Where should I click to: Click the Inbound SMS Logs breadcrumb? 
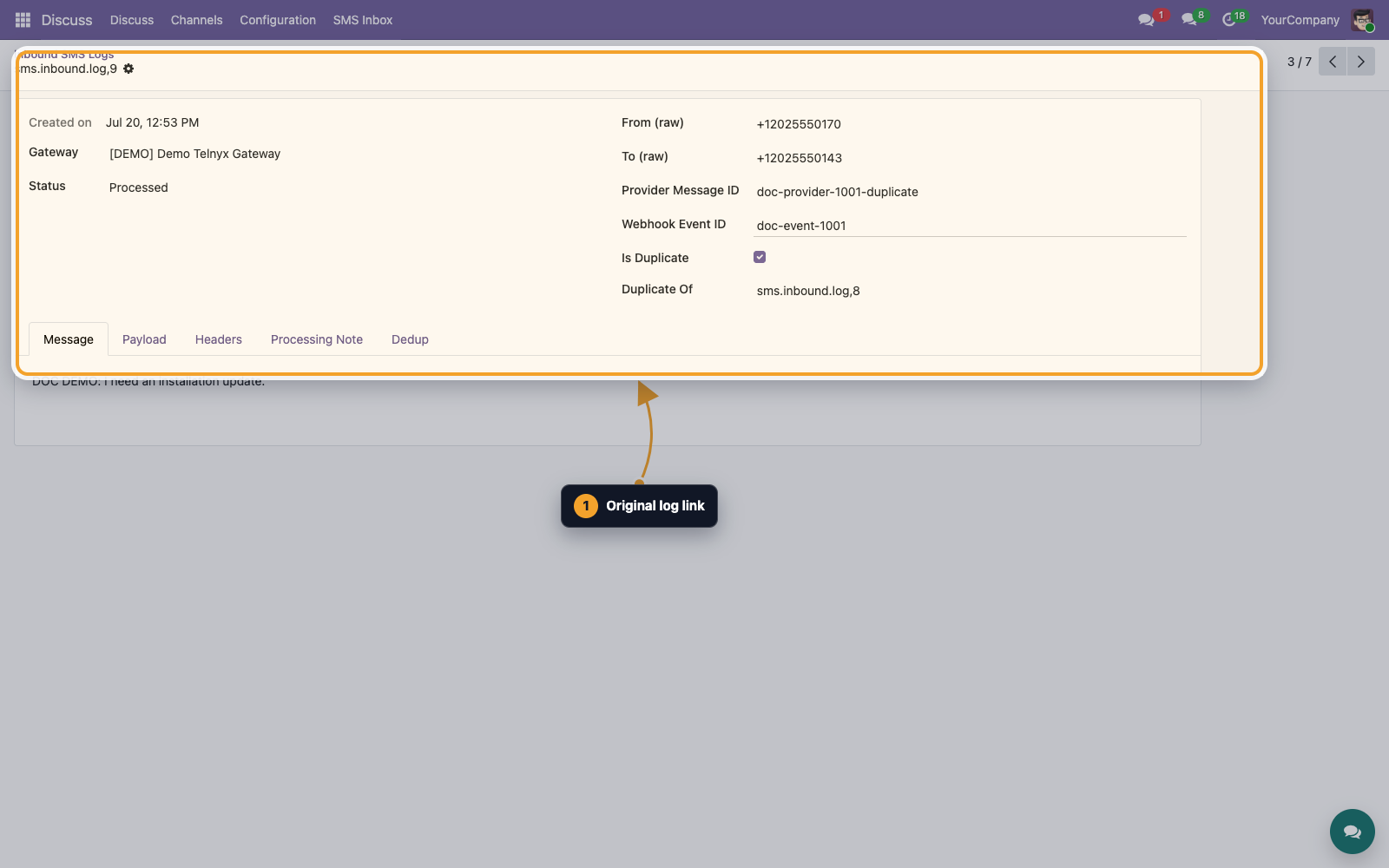tap(66, 55)
